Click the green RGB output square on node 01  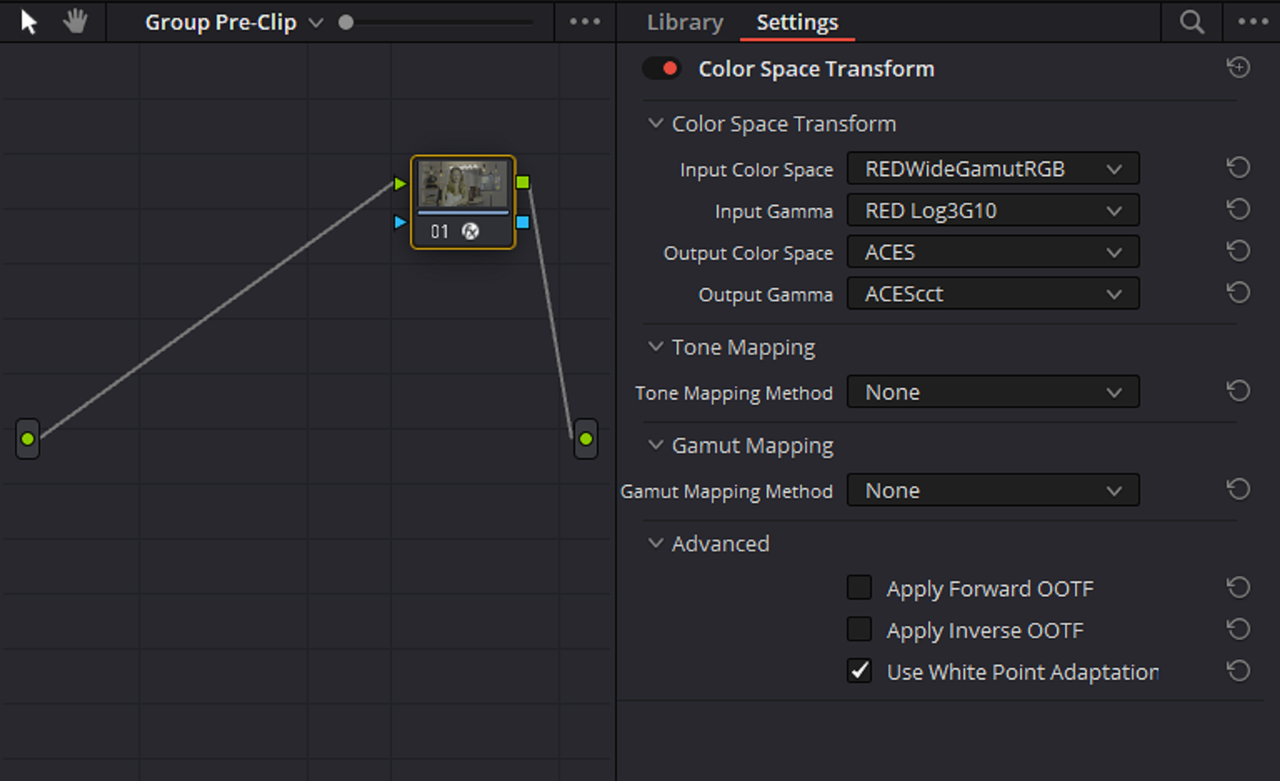[x=523, y=183]
